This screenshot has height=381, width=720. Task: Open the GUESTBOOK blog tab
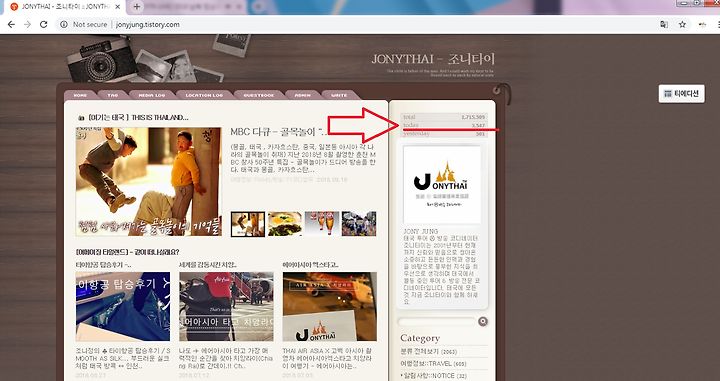coord(259,95)
